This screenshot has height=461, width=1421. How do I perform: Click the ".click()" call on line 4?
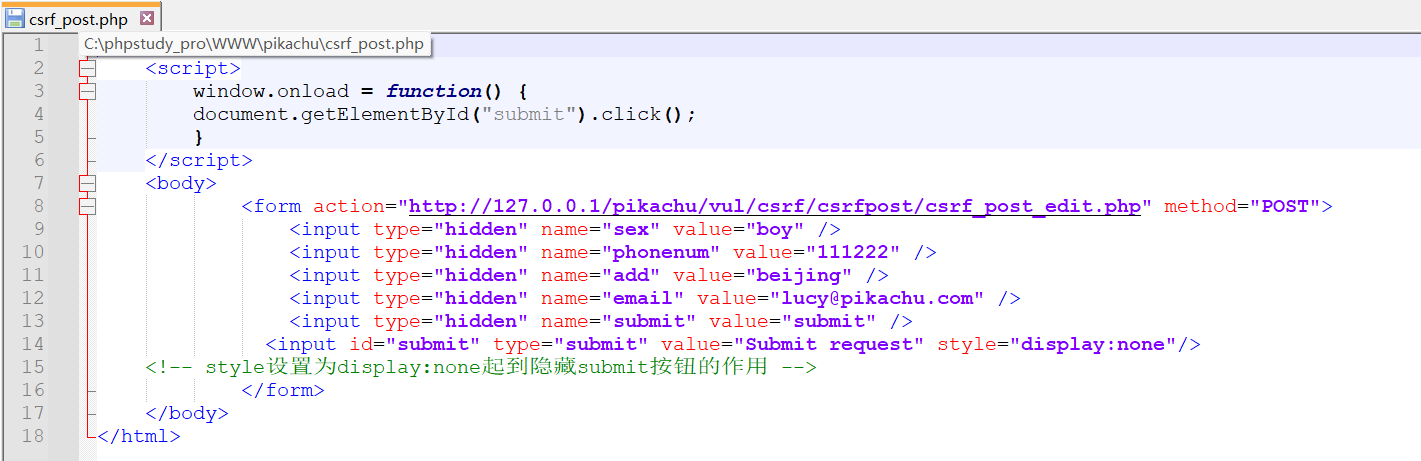637,114
